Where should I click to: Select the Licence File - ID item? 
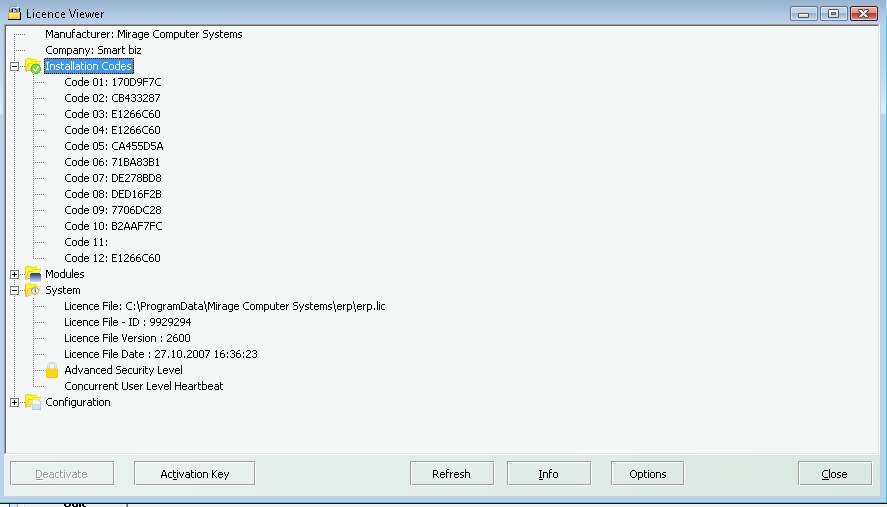click(127, 322)
